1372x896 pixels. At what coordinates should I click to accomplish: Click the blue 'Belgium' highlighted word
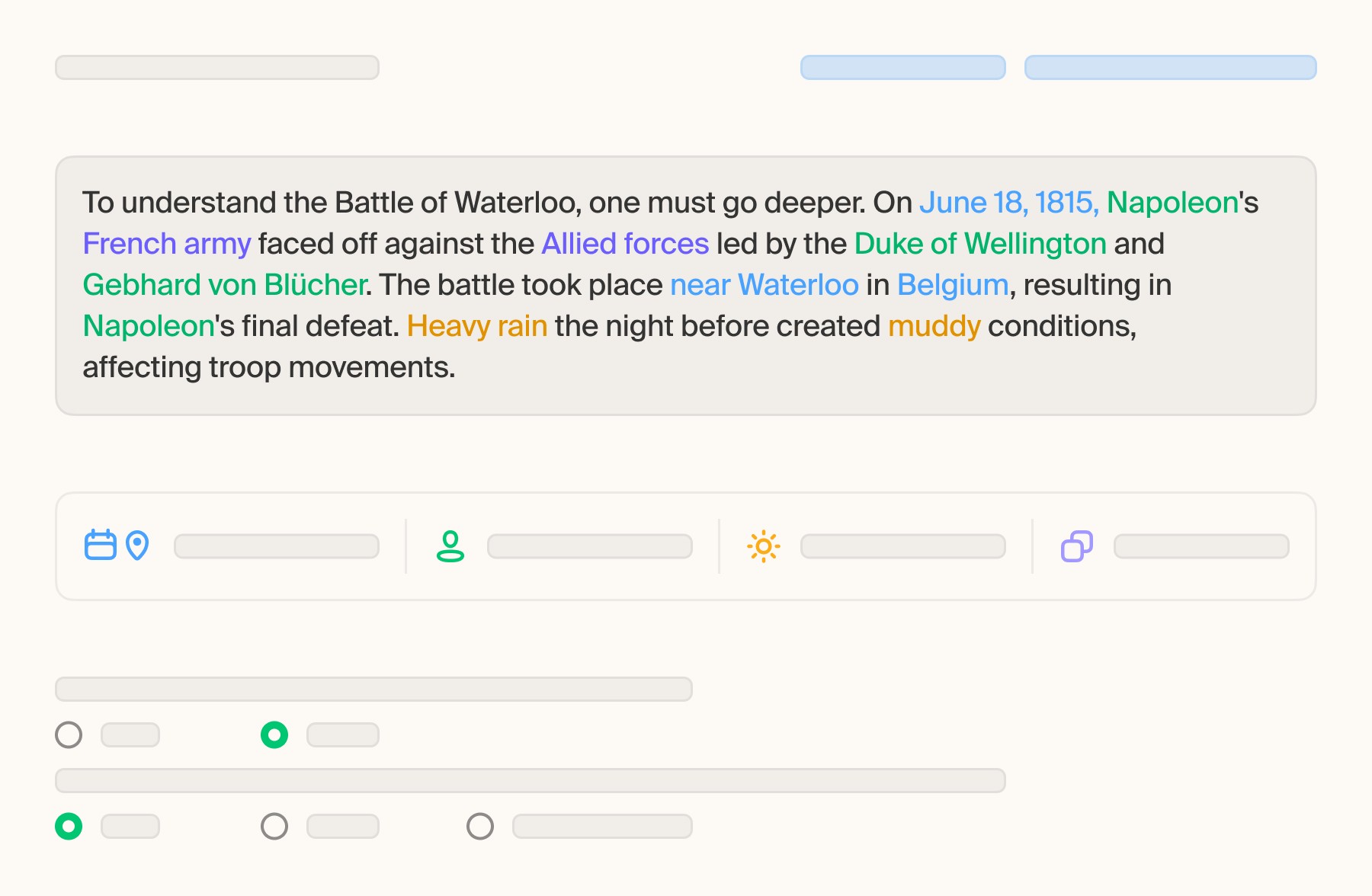click(953, 285)
